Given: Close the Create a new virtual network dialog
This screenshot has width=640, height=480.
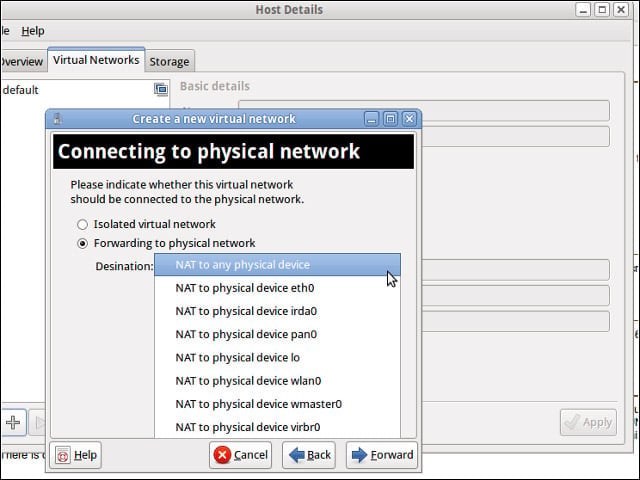Looking at the screenshot, I should [409, 119].
